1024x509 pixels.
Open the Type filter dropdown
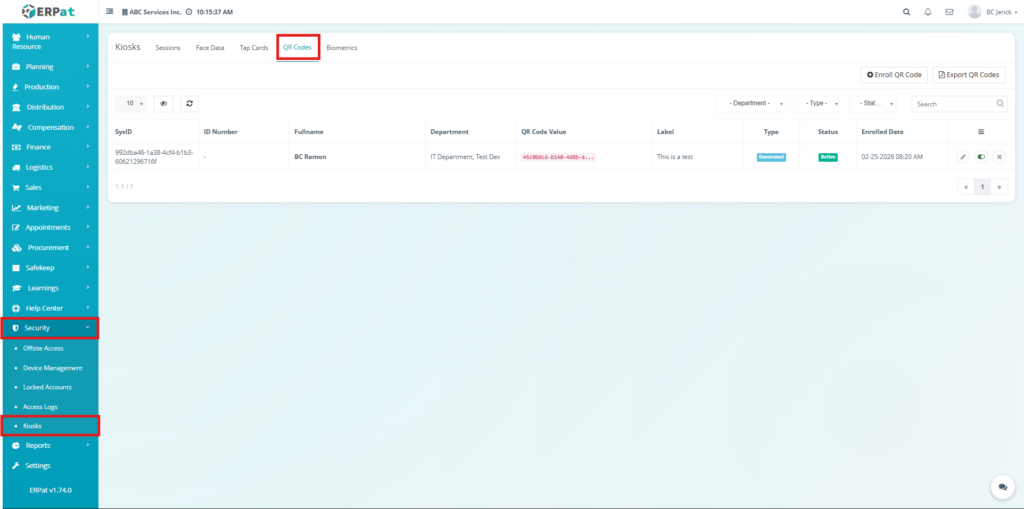tap(821, 103)
